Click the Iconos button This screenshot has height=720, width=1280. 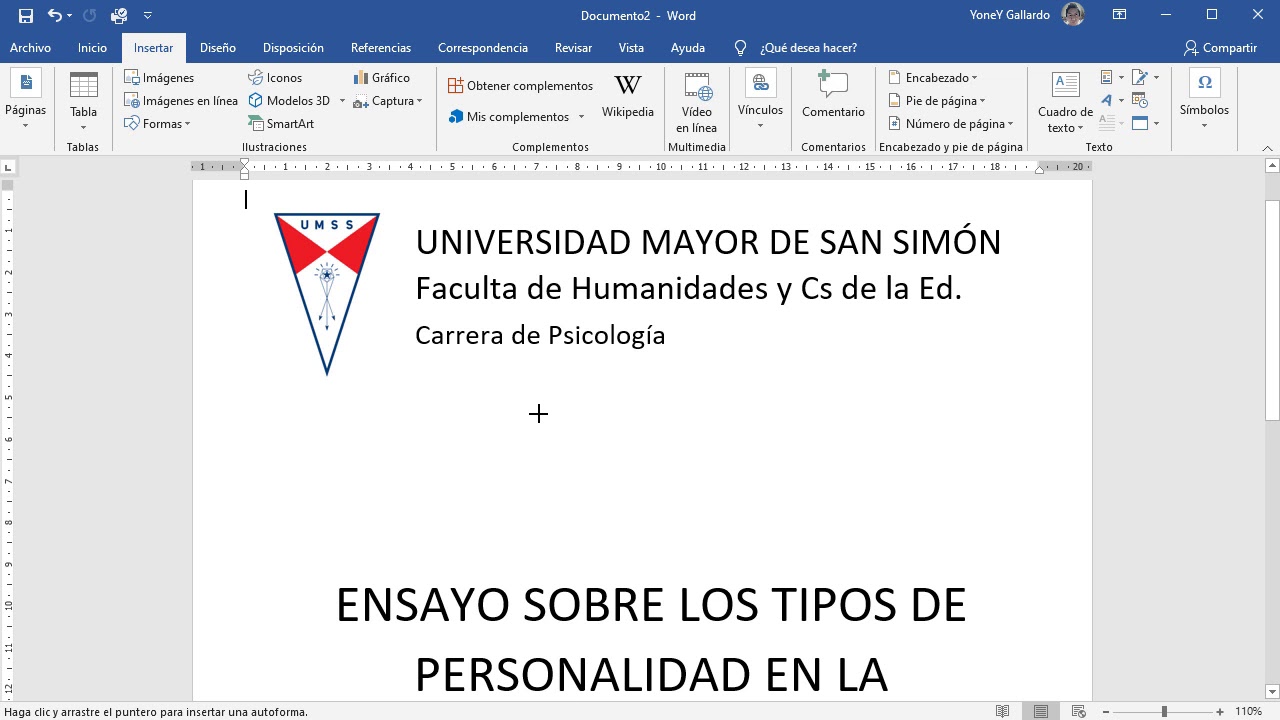pos(275,77)
